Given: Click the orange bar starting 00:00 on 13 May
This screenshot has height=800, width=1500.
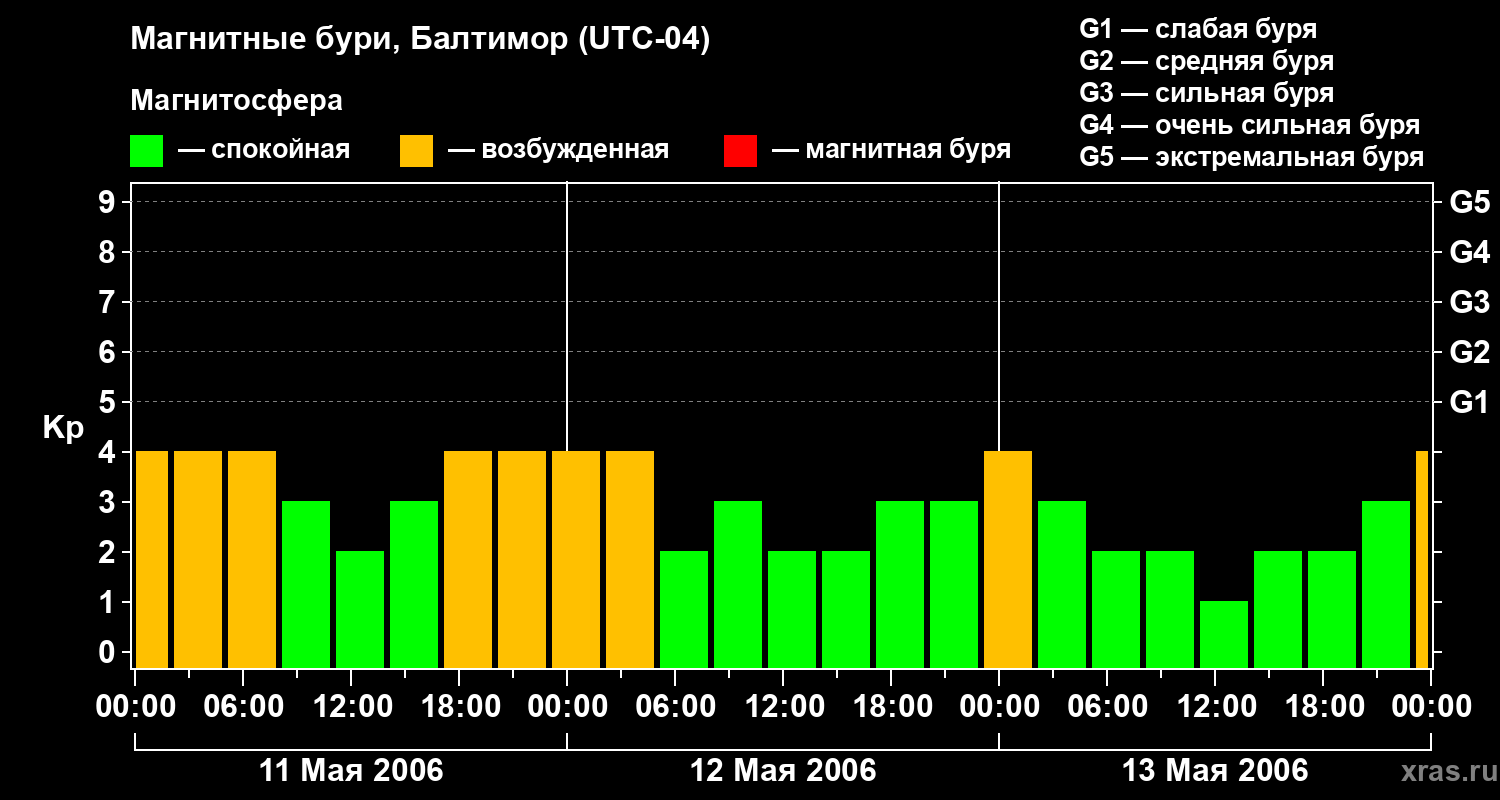Looking at the screenshot, I should [1008, 560].
